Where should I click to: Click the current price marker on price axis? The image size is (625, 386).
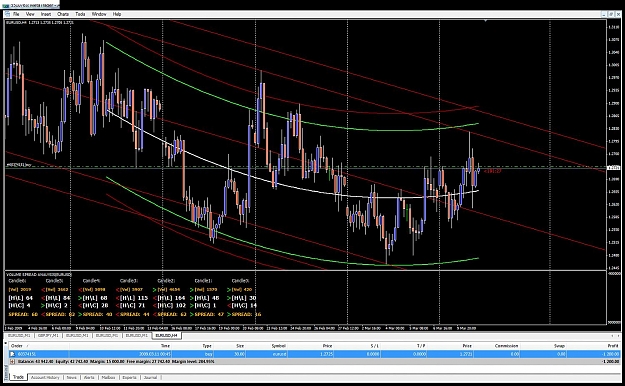[x=613, y=168]
